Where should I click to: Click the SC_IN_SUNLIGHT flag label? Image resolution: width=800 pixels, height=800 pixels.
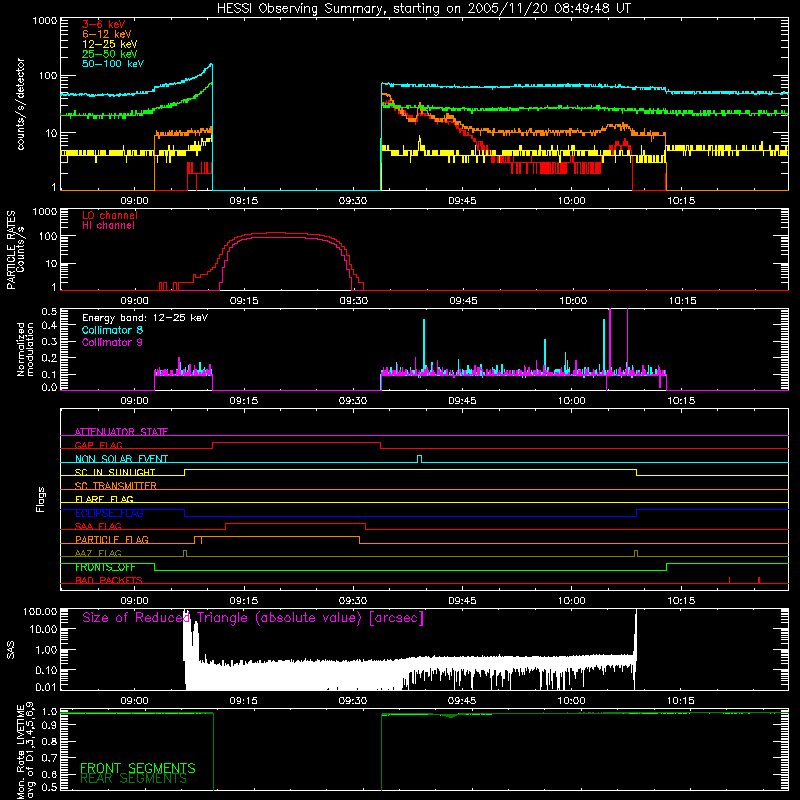[115, 472]
